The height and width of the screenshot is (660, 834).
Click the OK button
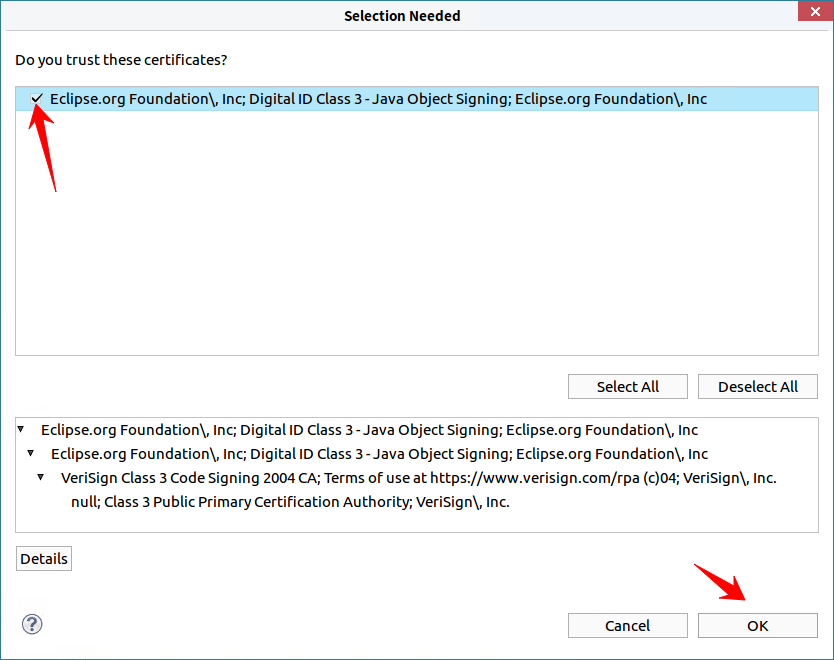click(x=757, y=625)
